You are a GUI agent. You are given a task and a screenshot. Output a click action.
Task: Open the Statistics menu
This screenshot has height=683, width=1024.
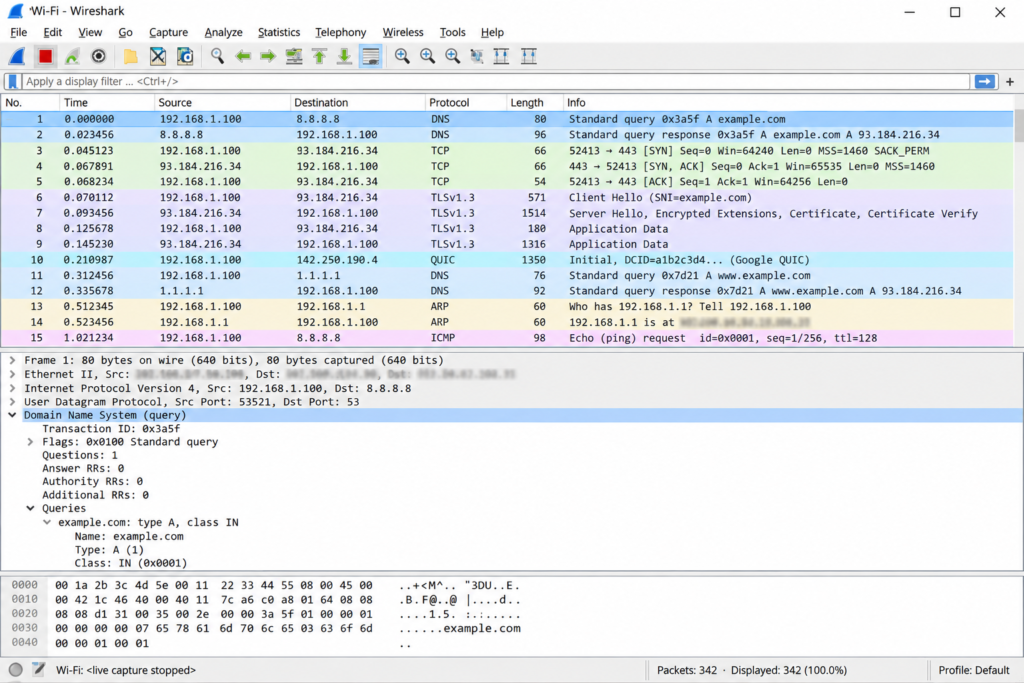coord(279,32)
